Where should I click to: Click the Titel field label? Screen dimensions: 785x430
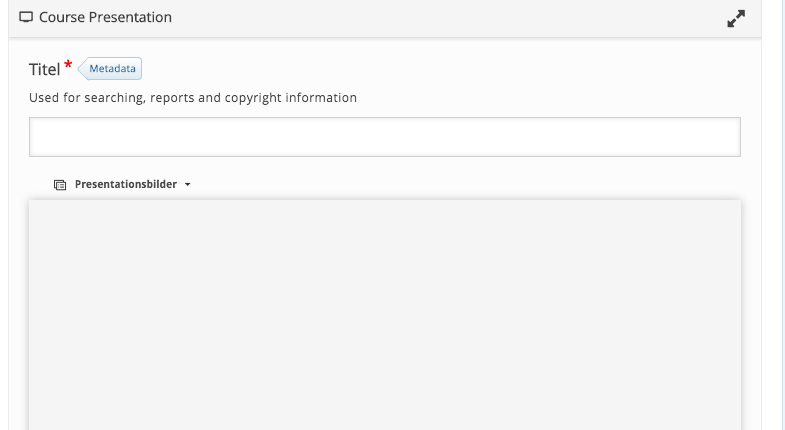click(x=45, y=70)
